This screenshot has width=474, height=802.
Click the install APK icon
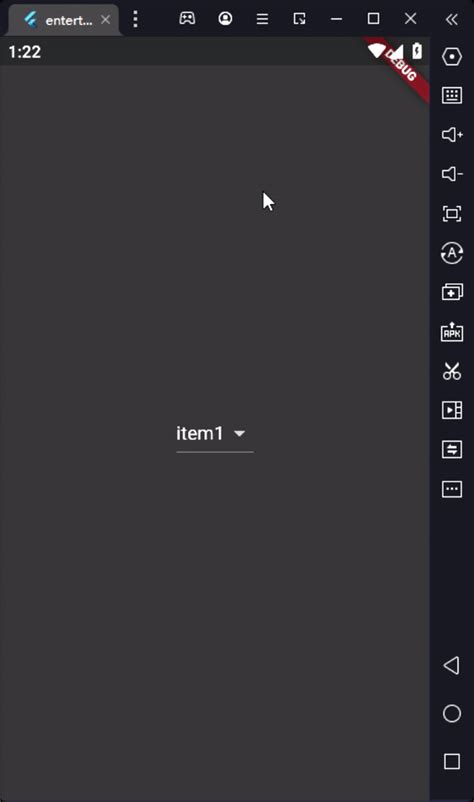tap(452, 331)
